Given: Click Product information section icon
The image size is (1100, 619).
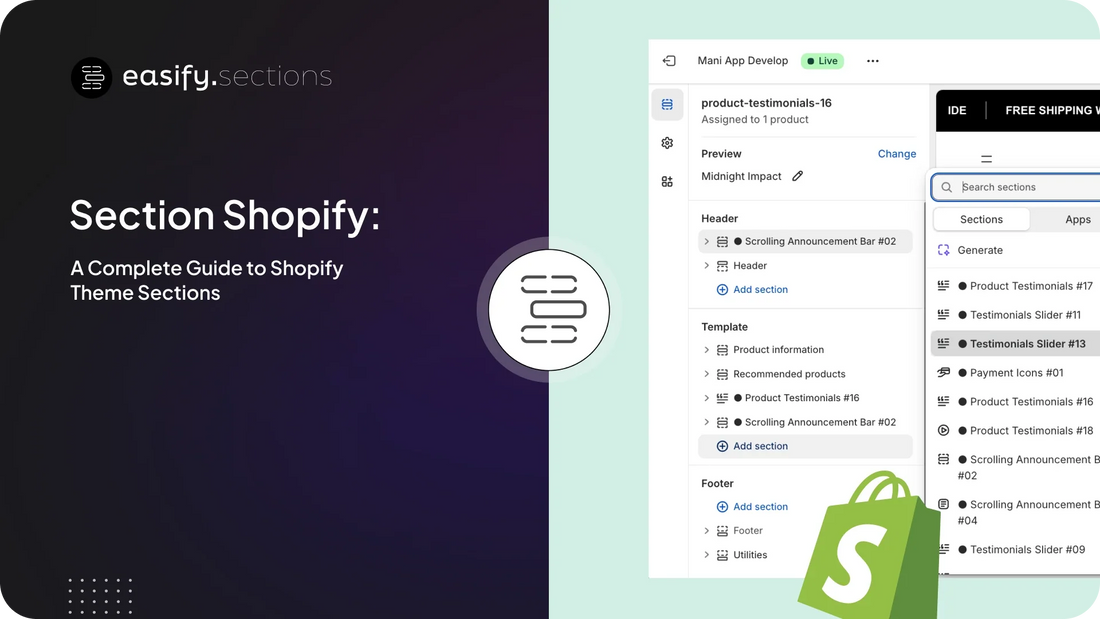Looking at the screenshot, I should (723, 350).
